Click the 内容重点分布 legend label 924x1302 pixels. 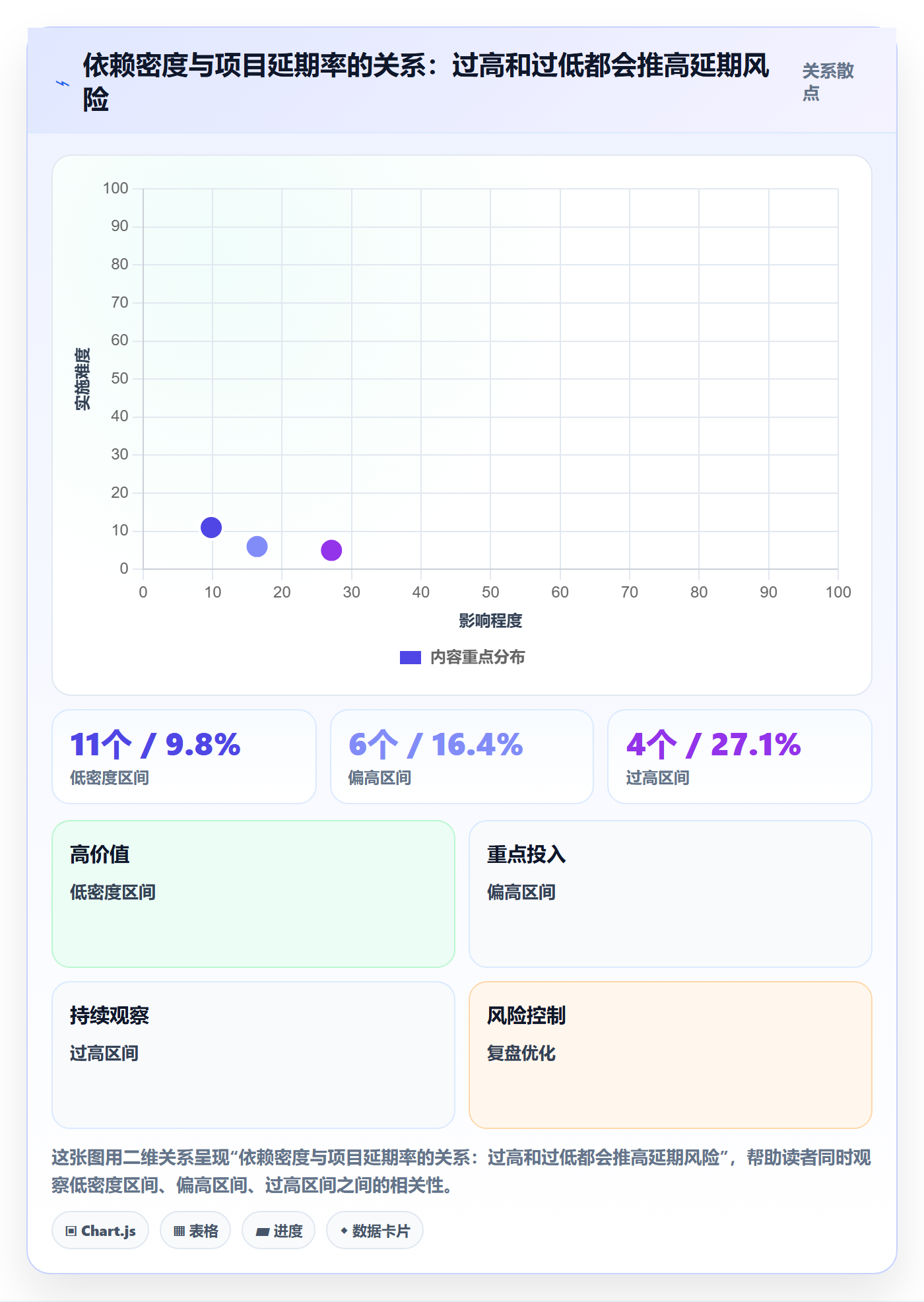point(478,658)
